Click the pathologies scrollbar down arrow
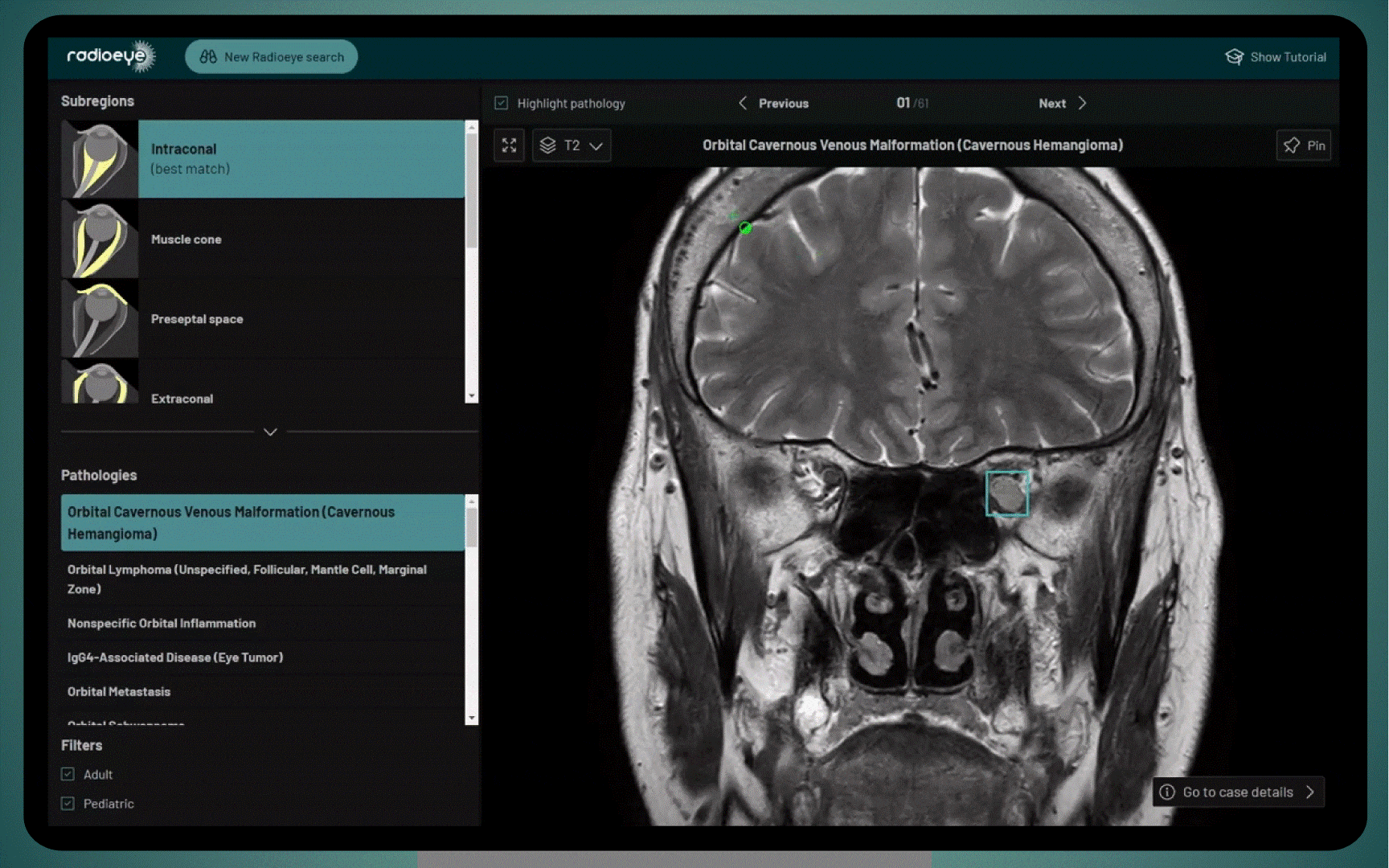This screenshot has height=868, width=1389. 472,719
